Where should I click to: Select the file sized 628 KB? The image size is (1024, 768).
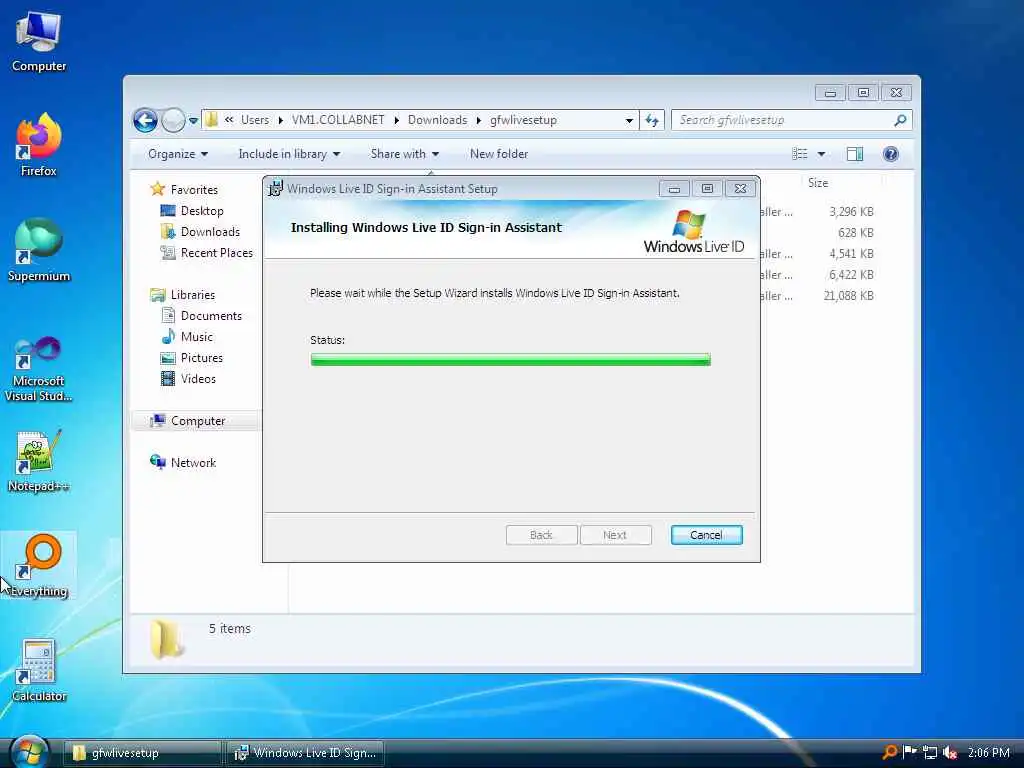(x=856, y=233)
